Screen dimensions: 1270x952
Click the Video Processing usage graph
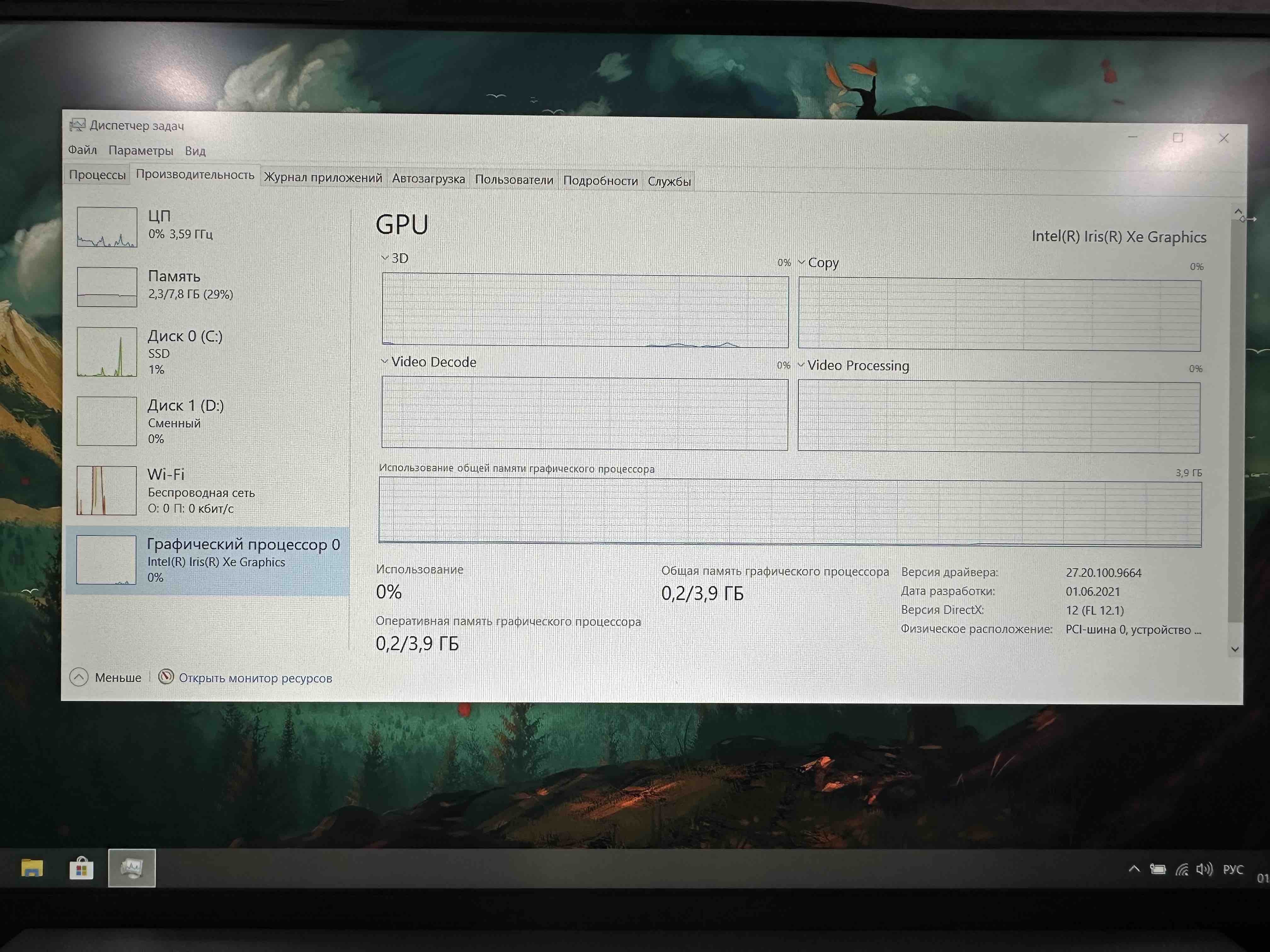point(999,416)
